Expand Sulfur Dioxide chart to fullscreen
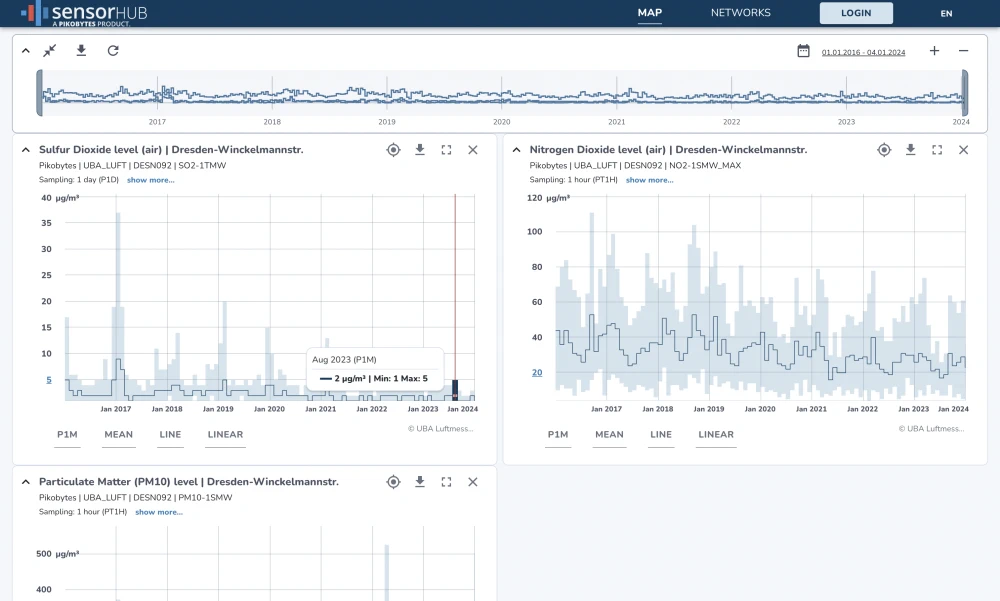Viewport: 1000px width, 601px height. (x=446, y=150)
